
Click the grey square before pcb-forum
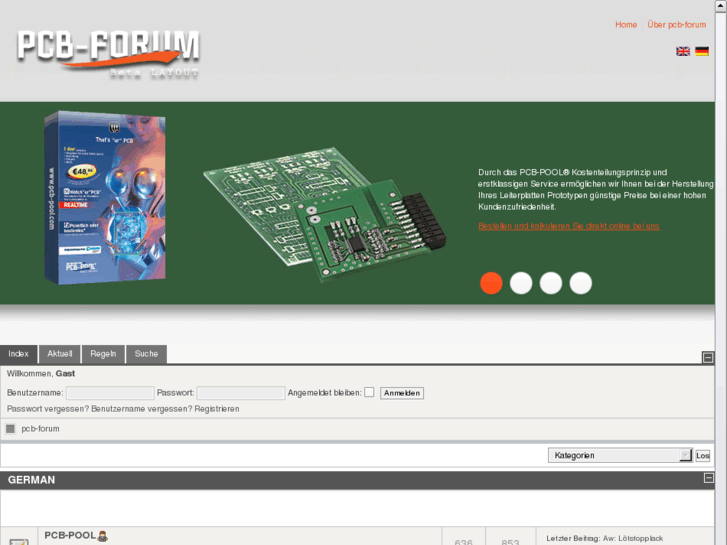tap(10, 429)
